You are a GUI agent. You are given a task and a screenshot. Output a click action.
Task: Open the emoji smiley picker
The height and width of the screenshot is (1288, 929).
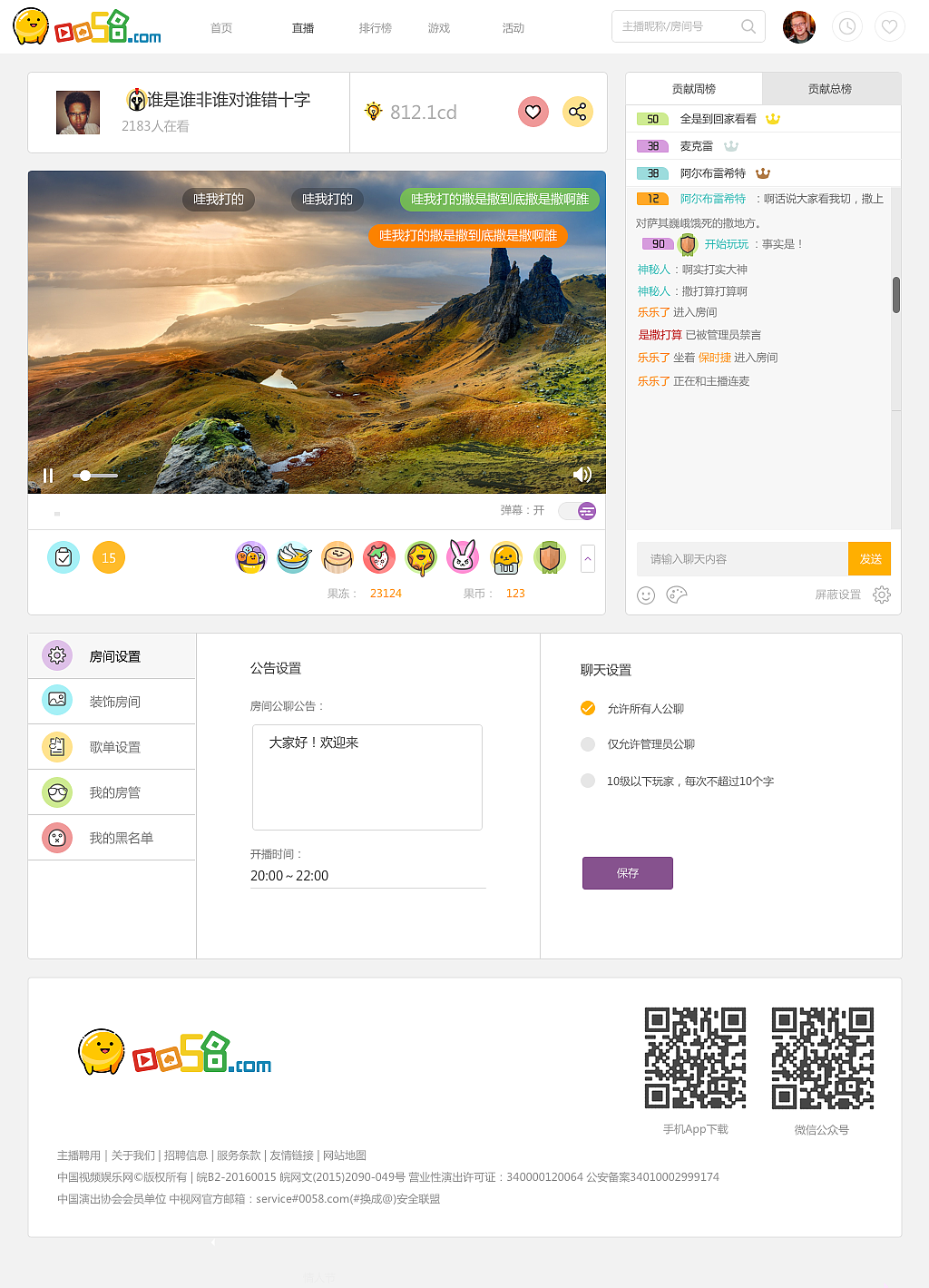(646, 595)
